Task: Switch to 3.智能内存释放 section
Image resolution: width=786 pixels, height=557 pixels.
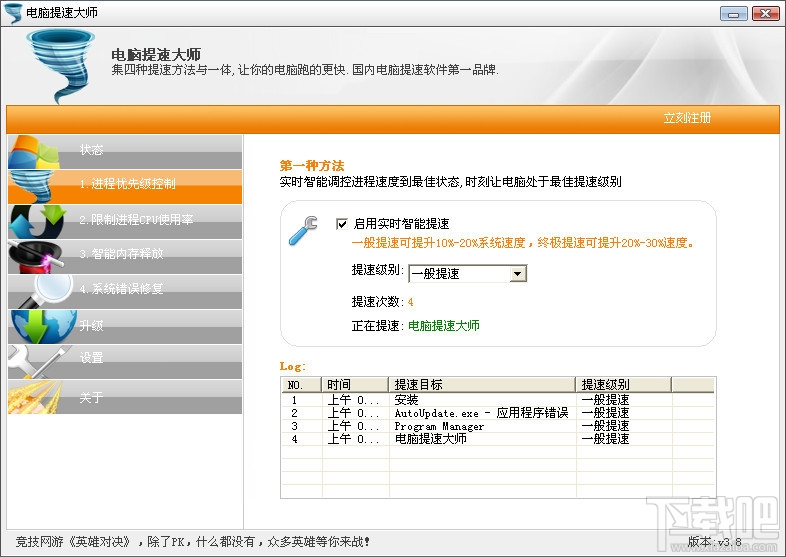Action: 125,256
